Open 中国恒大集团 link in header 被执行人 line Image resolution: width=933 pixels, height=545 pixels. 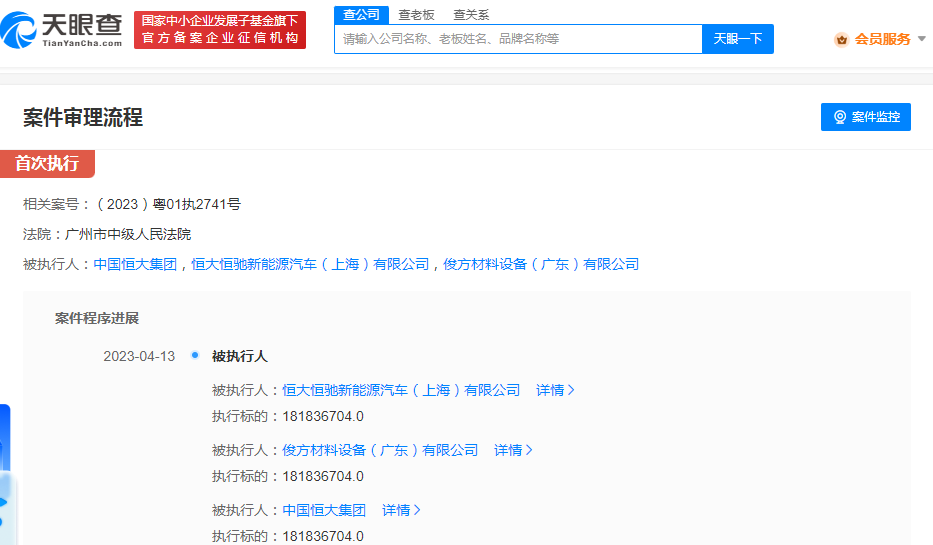[135, 264]
